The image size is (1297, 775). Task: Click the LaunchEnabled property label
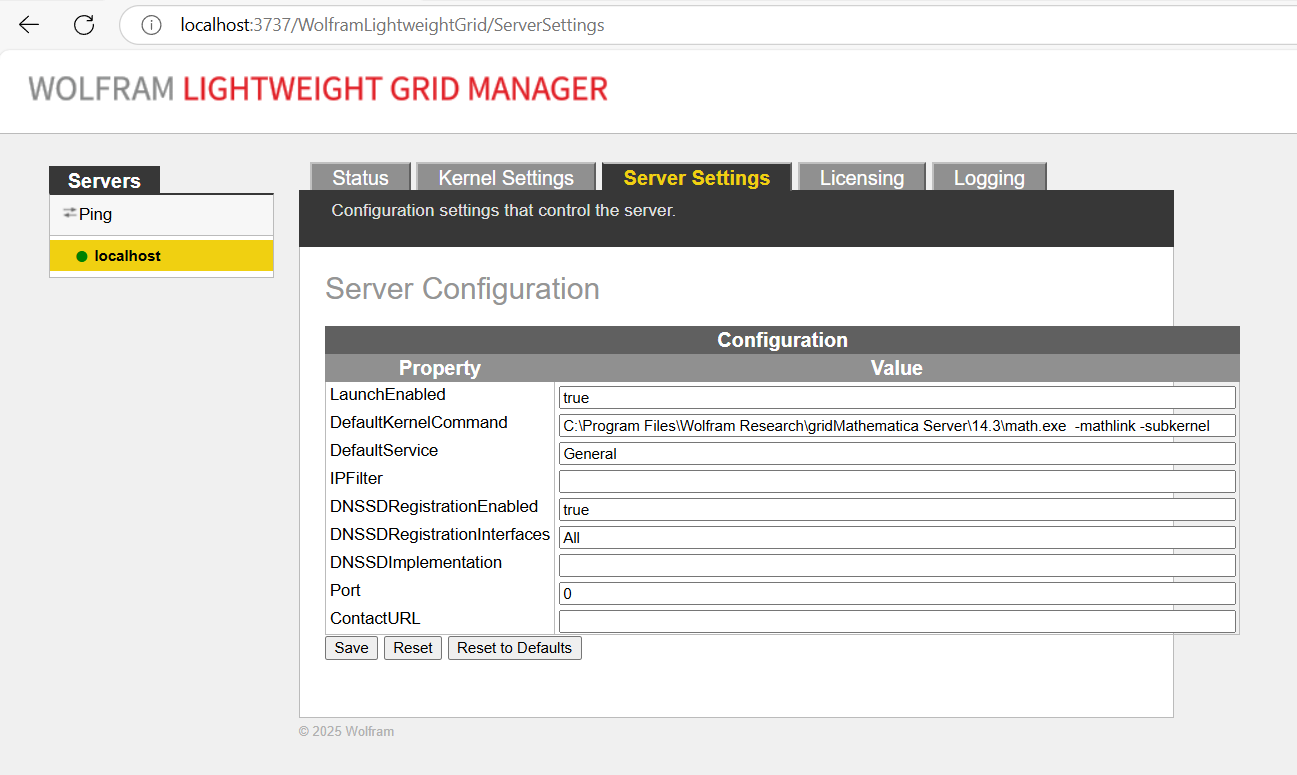pos(388,395)
